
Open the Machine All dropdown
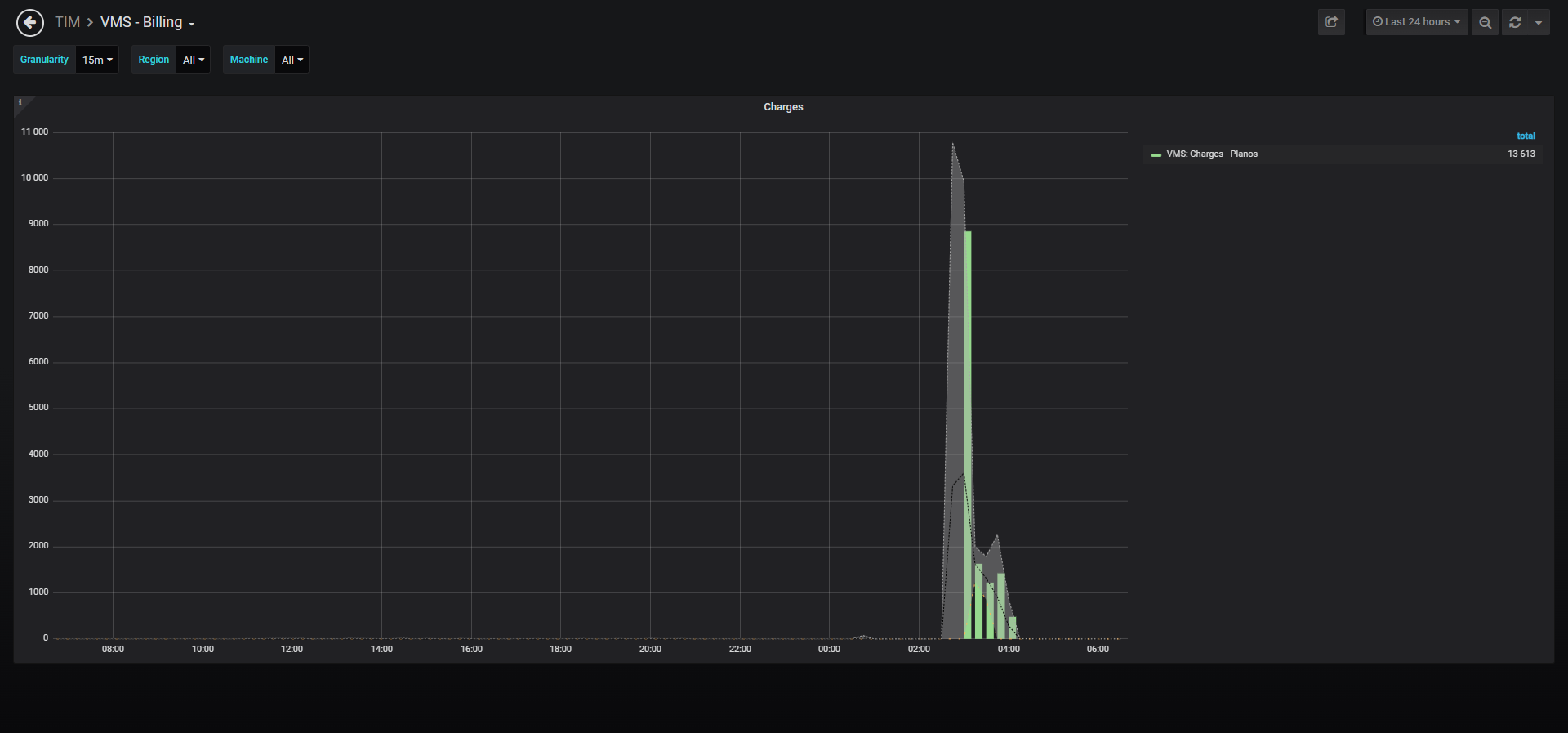click(x=292, y=60)
